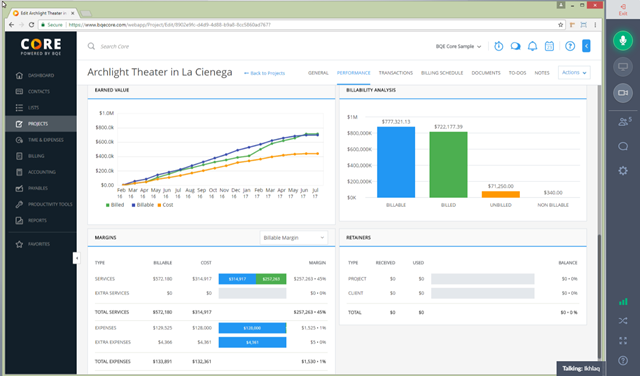Click the Extra Expenses margin bar
Image resolution: width=640 pixels, height=376 pixels.
pyautogui.click(x=252, y=342)
